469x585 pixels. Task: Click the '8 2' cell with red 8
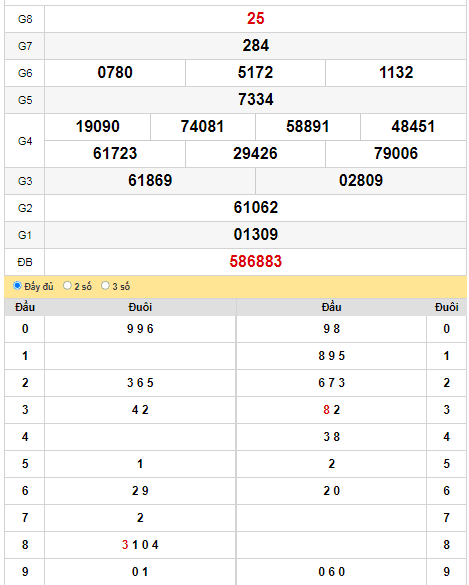point(331,410)
